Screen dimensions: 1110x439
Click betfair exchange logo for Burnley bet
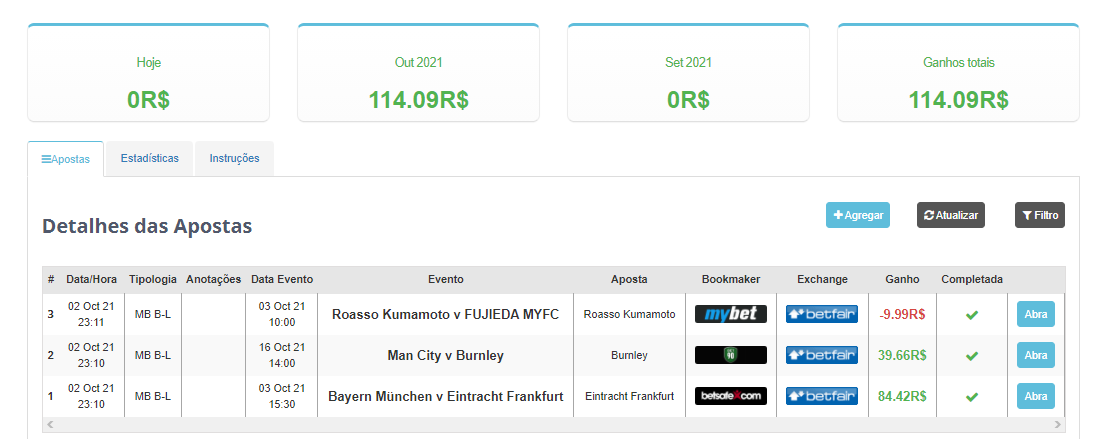tap(821, 355)
